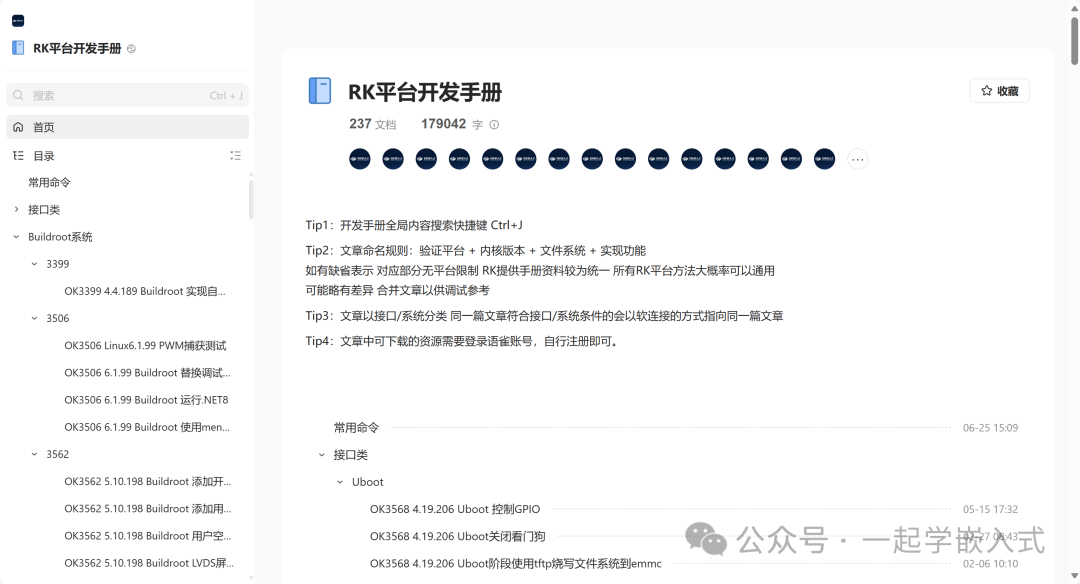Screen dimensions: 1080x584
Task: Click the large book icon beside main title
Action: click(x=320, y=92)
